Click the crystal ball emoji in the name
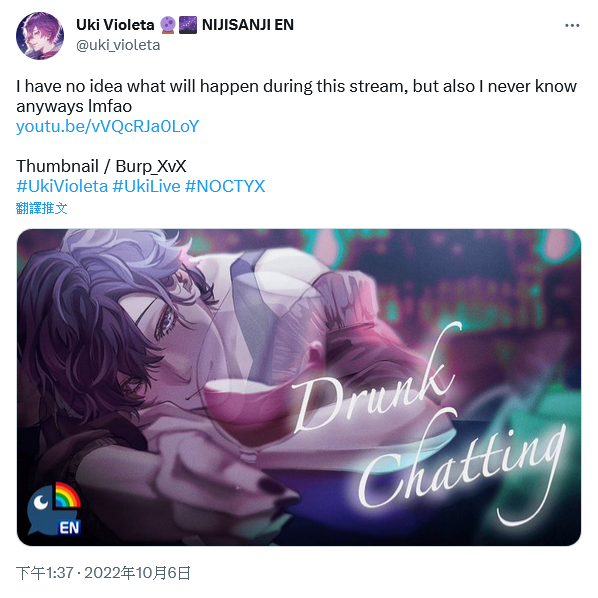The height and width of the screenshot is (598, 598). point(168,25)
